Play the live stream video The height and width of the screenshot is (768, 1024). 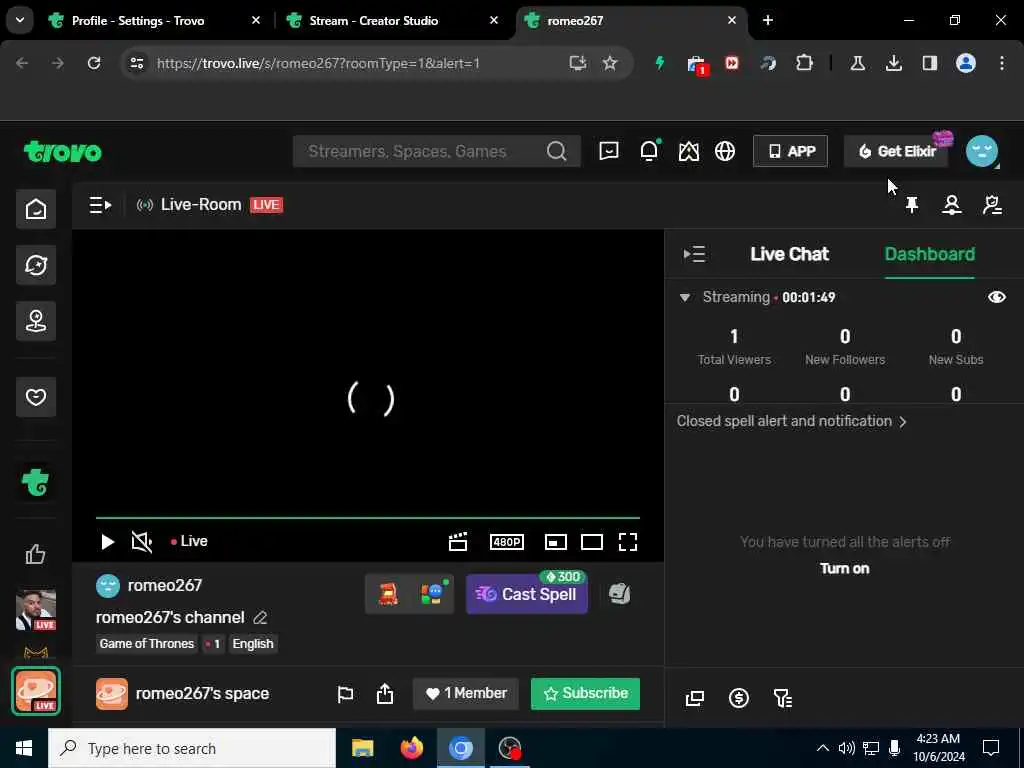pyautogui.click(x=108, y=542)
